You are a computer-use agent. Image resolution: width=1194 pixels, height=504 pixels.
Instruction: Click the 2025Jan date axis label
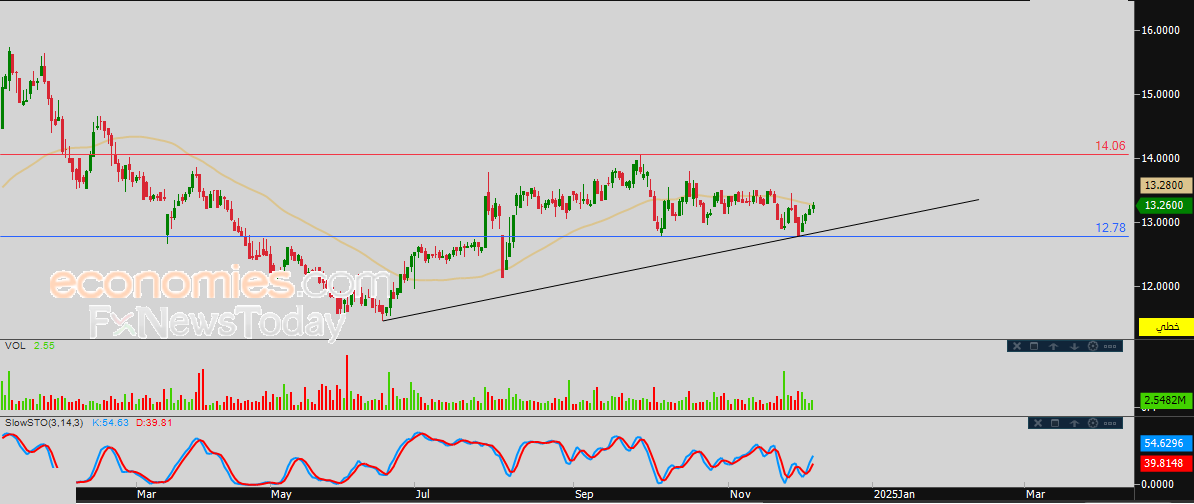[x=894, y=495]
